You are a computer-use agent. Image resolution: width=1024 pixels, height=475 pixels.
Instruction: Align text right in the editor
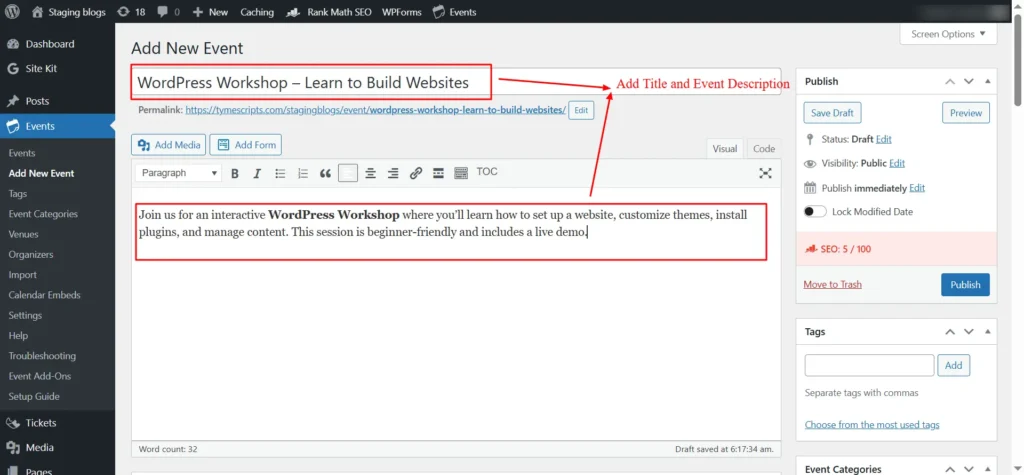(393, 173)
